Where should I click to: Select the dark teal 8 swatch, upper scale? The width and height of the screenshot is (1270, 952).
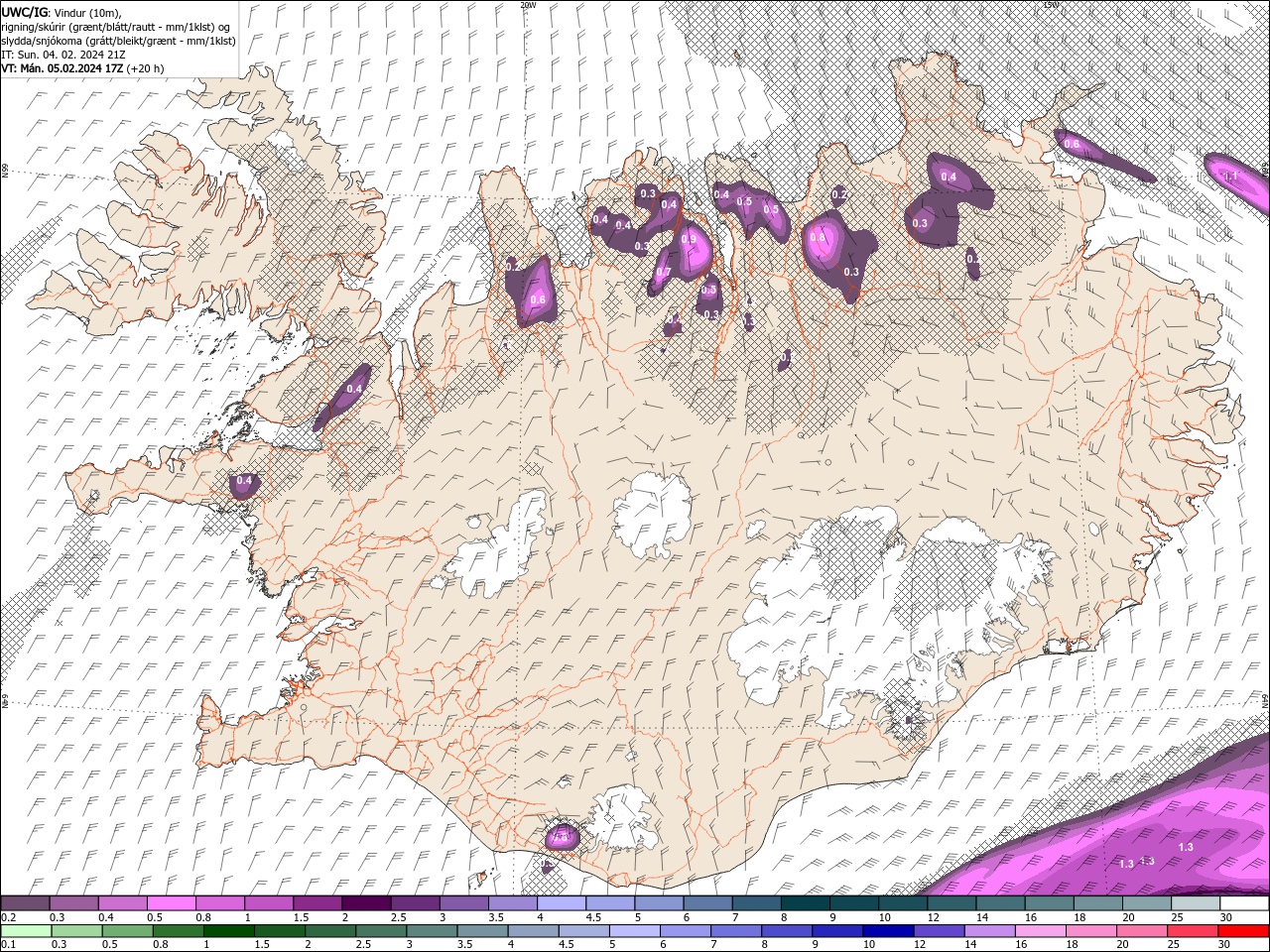point(806,903)
